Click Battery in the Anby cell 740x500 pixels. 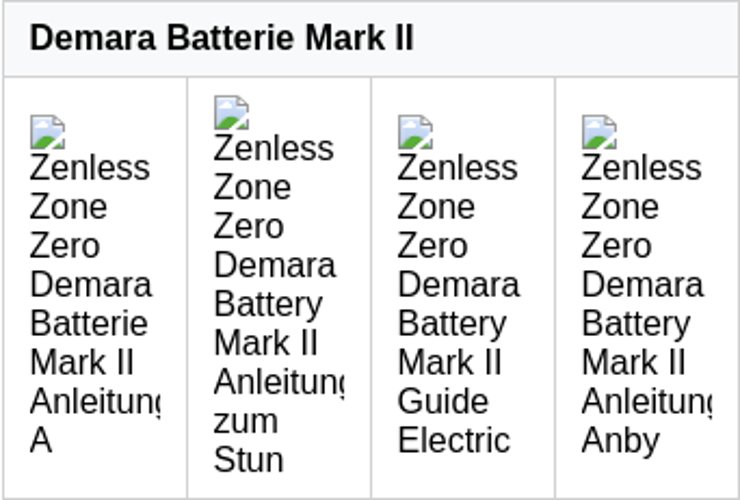click(x=636, y=323)
